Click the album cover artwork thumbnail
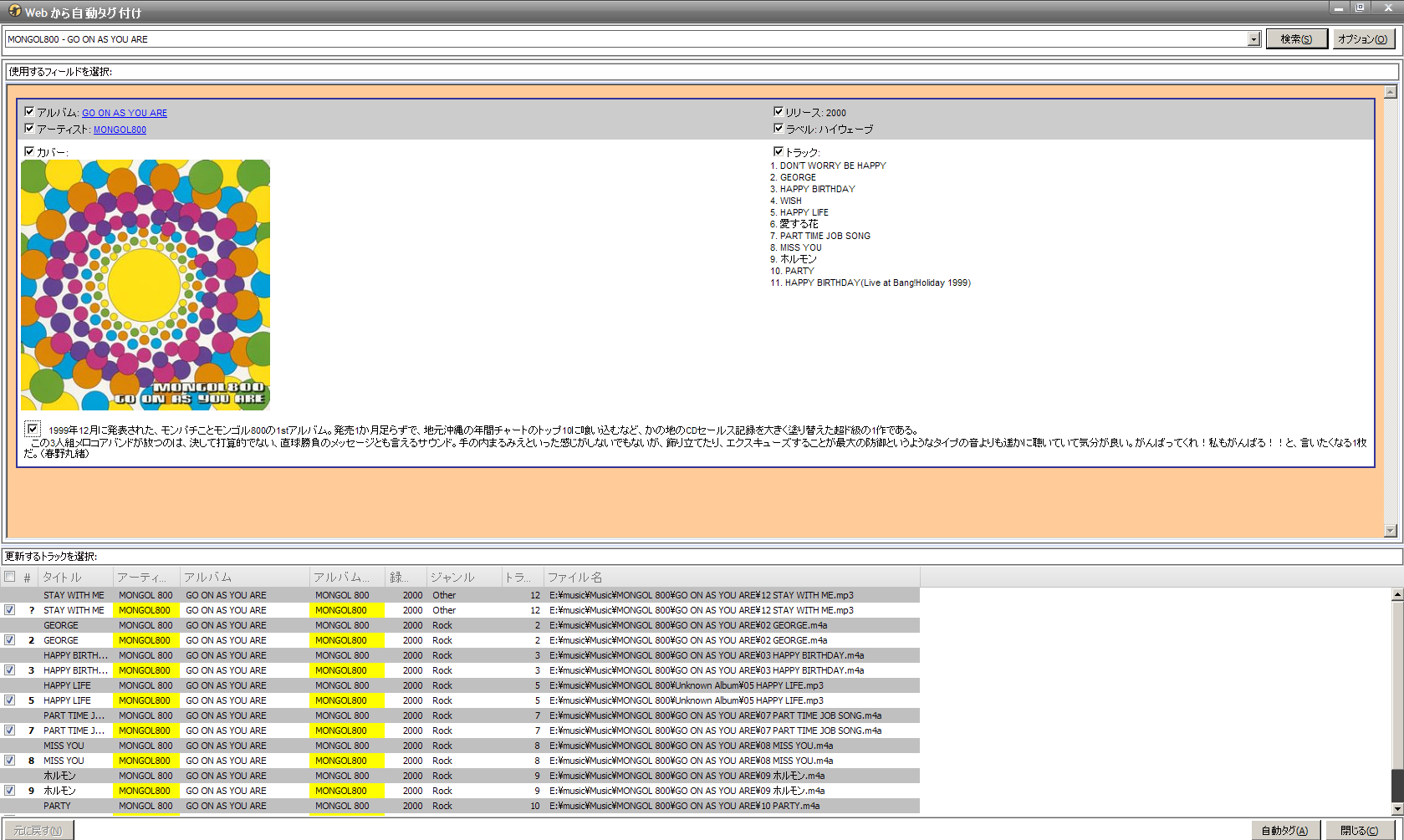Image resolution: width=1404 pixels, height=840 pixels. [x=146, y=285]
